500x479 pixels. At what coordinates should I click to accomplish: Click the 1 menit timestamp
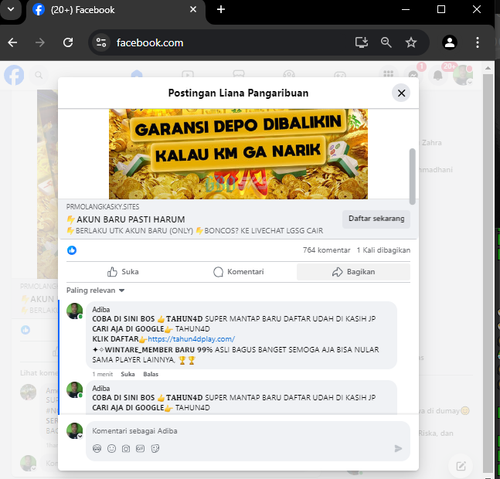tap(102, 374)
